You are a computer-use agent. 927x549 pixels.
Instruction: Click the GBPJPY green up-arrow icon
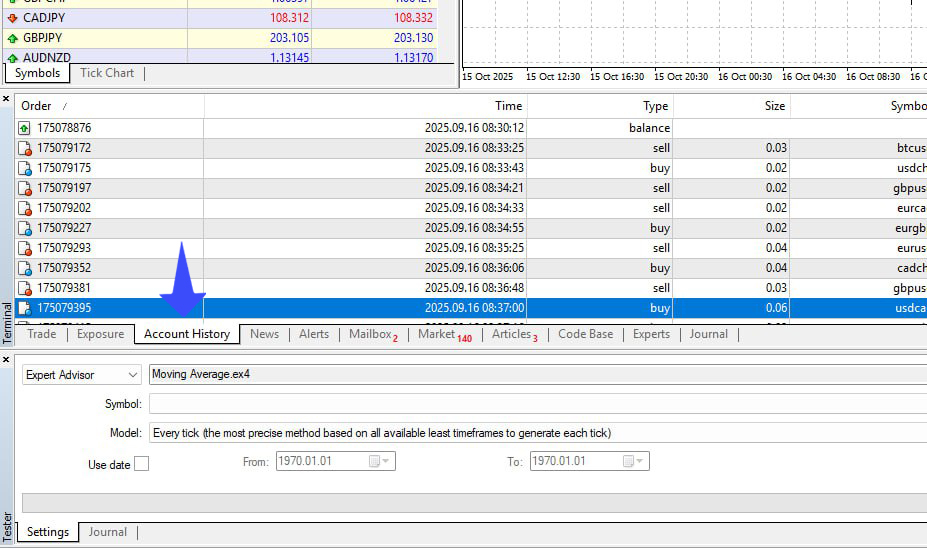[x=12, y=38]
